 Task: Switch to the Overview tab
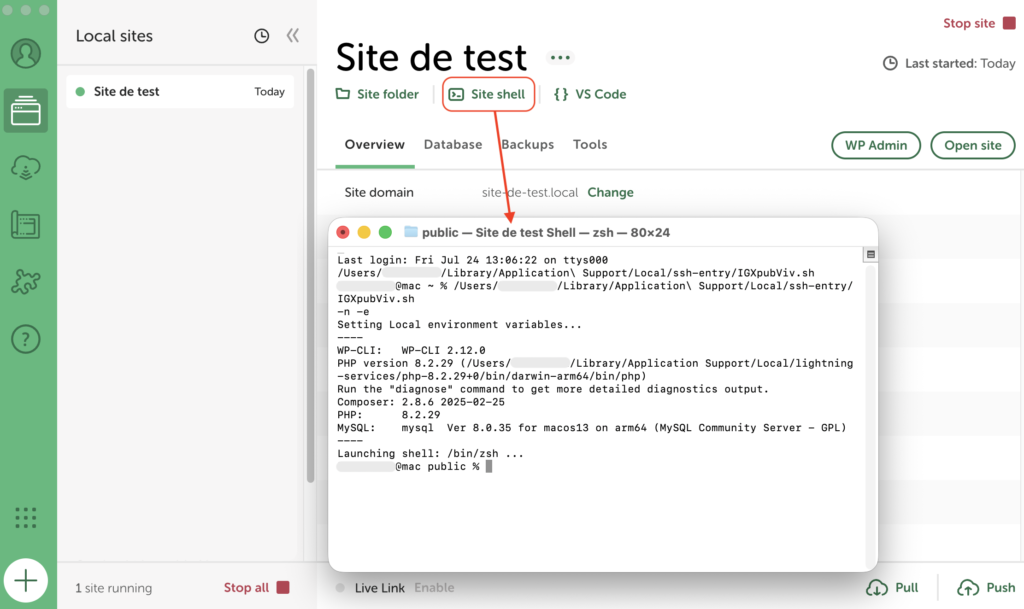pyautogui.click(x=375, y=145)
